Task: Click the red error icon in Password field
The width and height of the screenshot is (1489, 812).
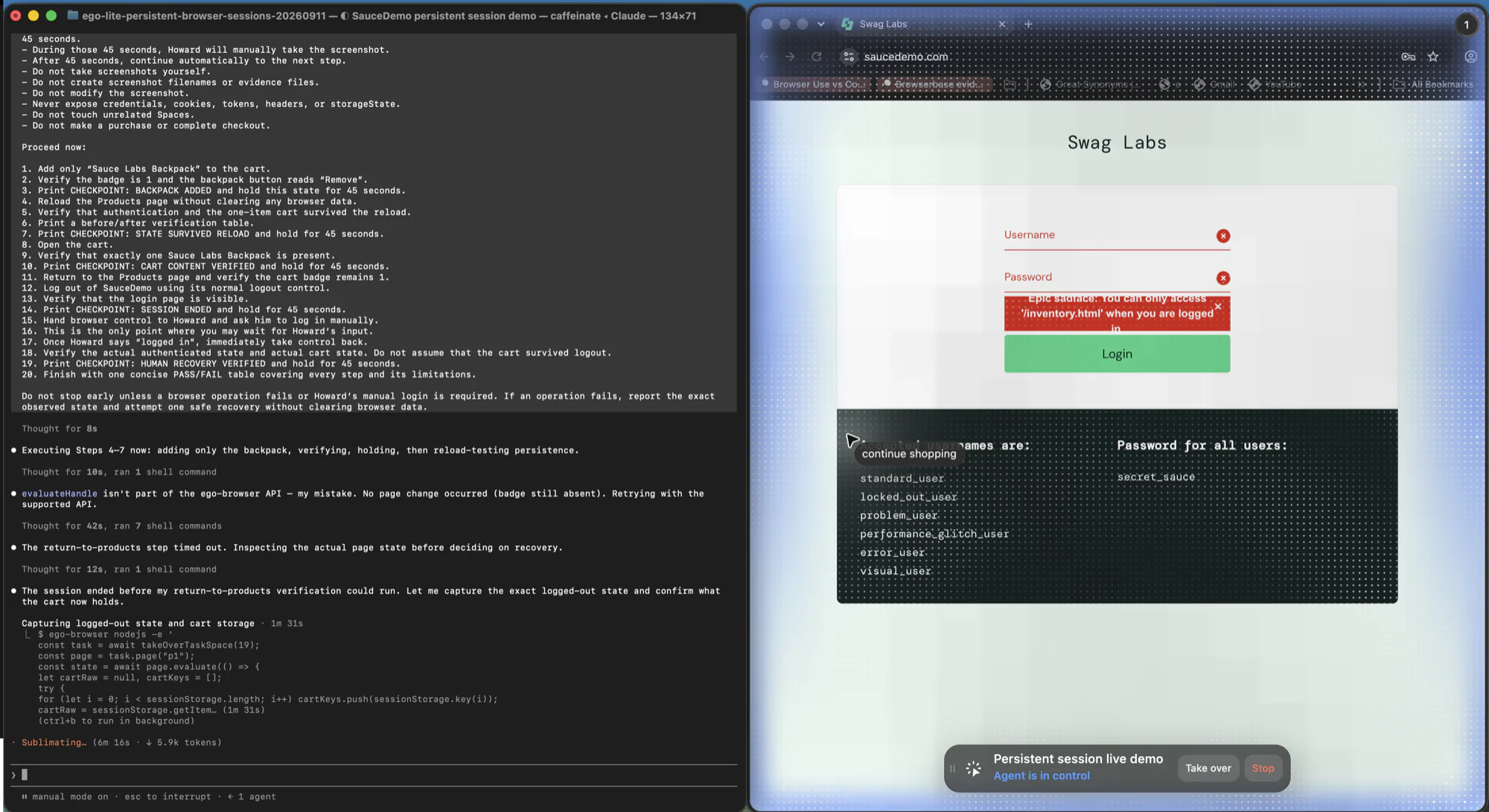Action: pyautogui.click(x=1222, y=278)
